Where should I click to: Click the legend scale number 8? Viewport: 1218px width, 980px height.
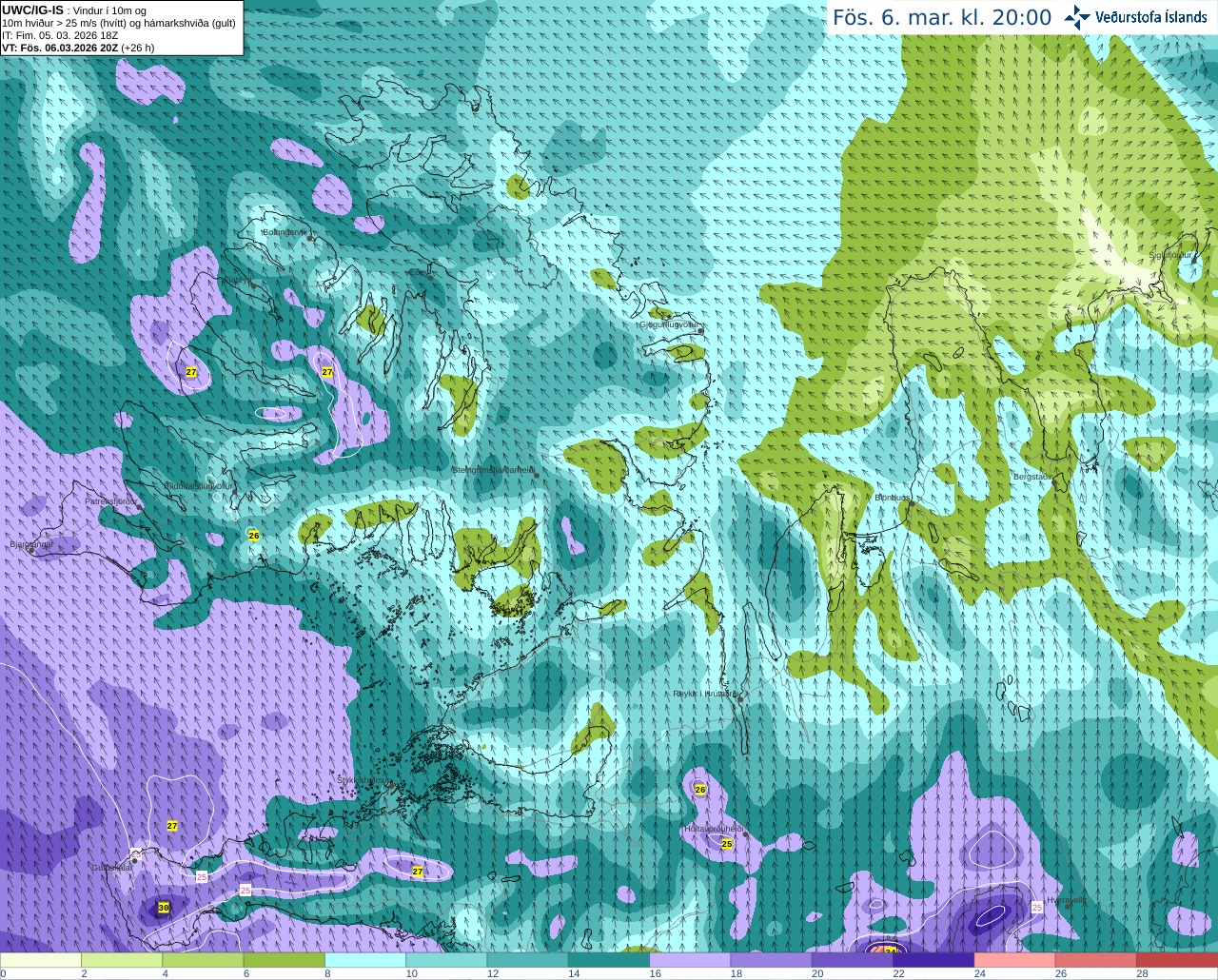pyautogui.click(x=327, y=973)
